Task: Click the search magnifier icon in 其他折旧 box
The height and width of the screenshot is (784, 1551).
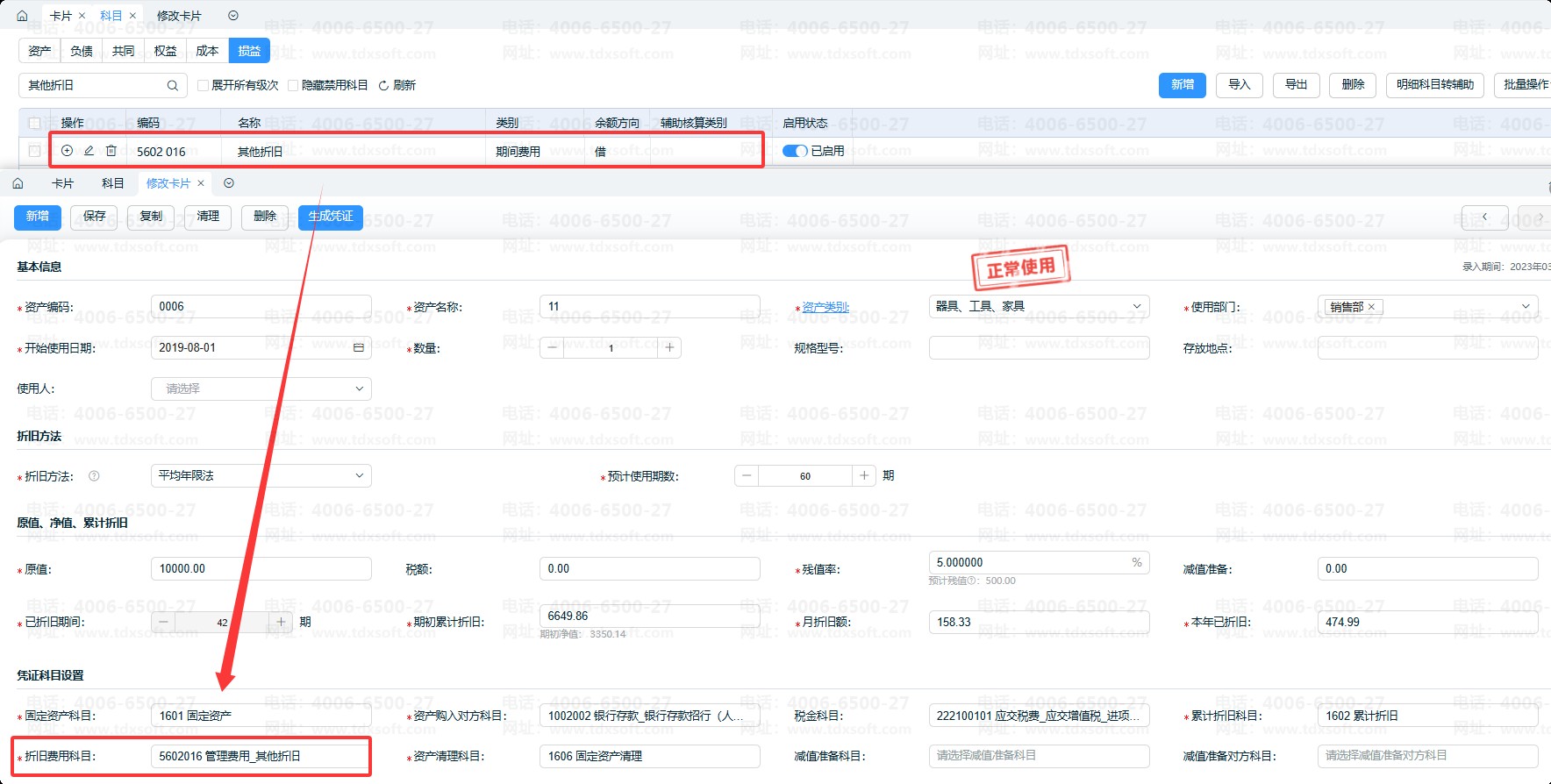Action: point(172,85)
